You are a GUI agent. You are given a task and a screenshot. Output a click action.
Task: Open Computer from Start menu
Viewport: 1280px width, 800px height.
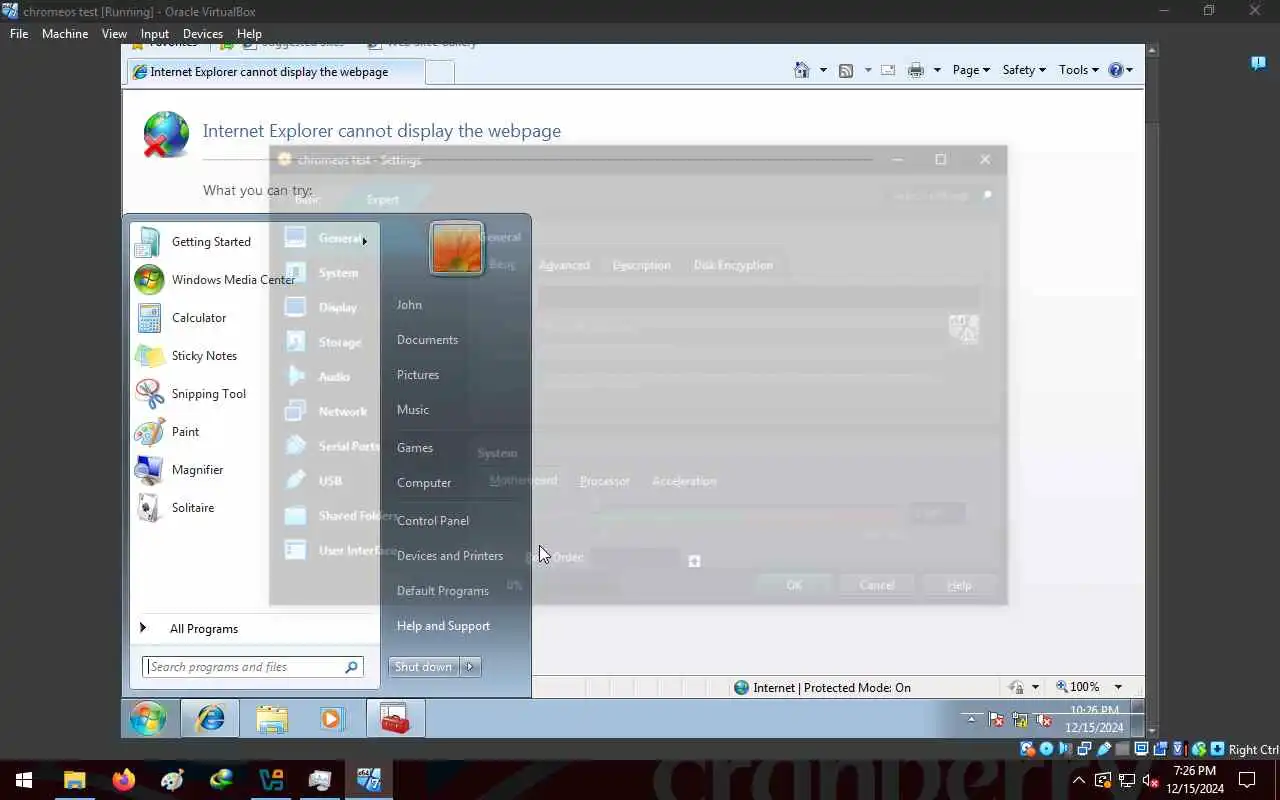click(424, 483)
